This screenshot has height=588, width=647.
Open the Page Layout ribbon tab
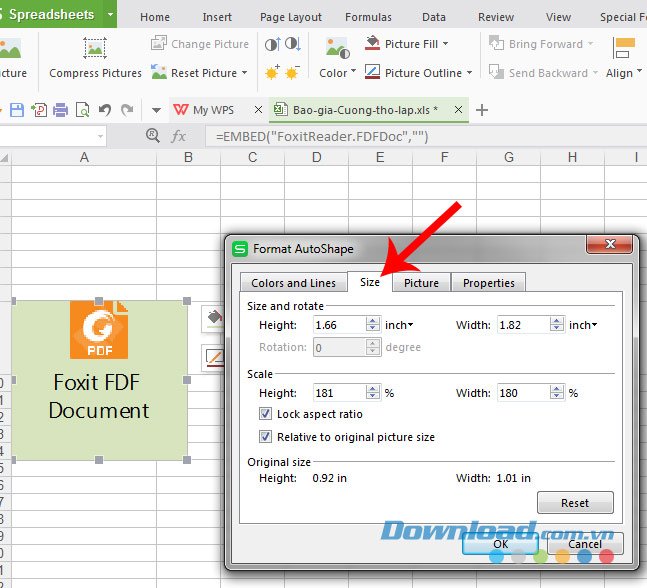pyautogui.click(x=290, y=17)
